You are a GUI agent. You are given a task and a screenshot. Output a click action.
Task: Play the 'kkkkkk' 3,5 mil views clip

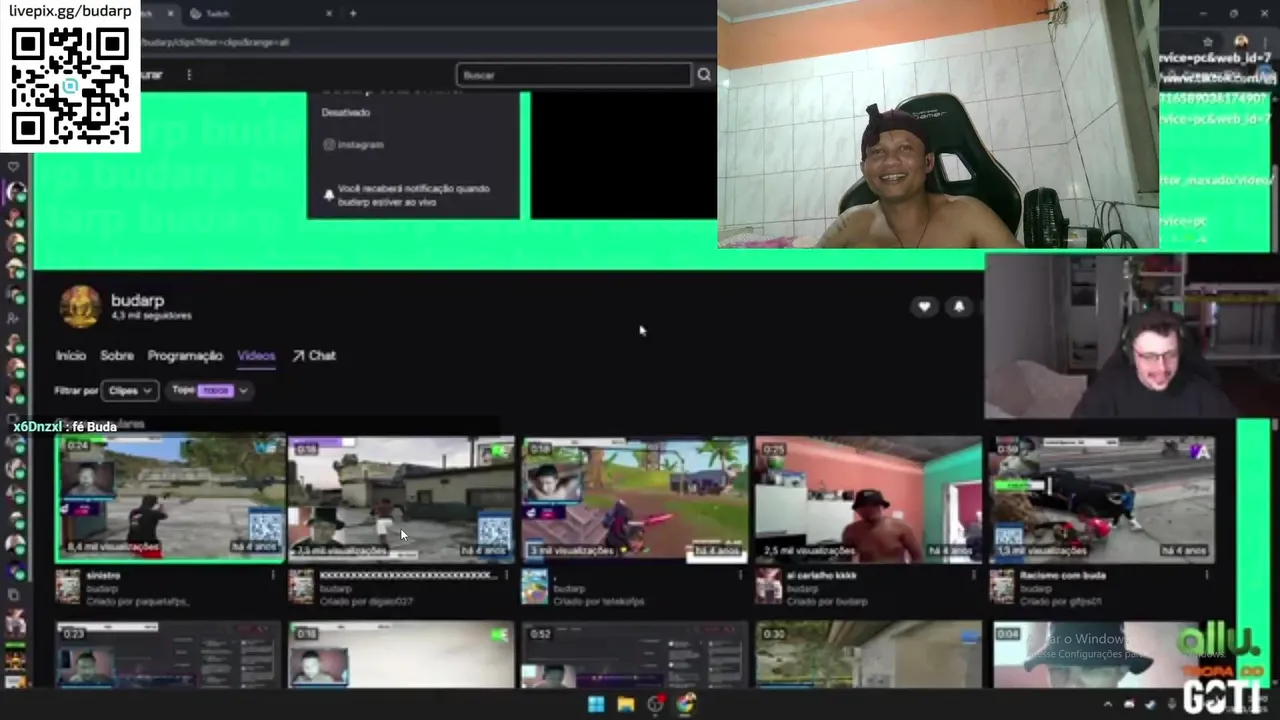[401, 498]
